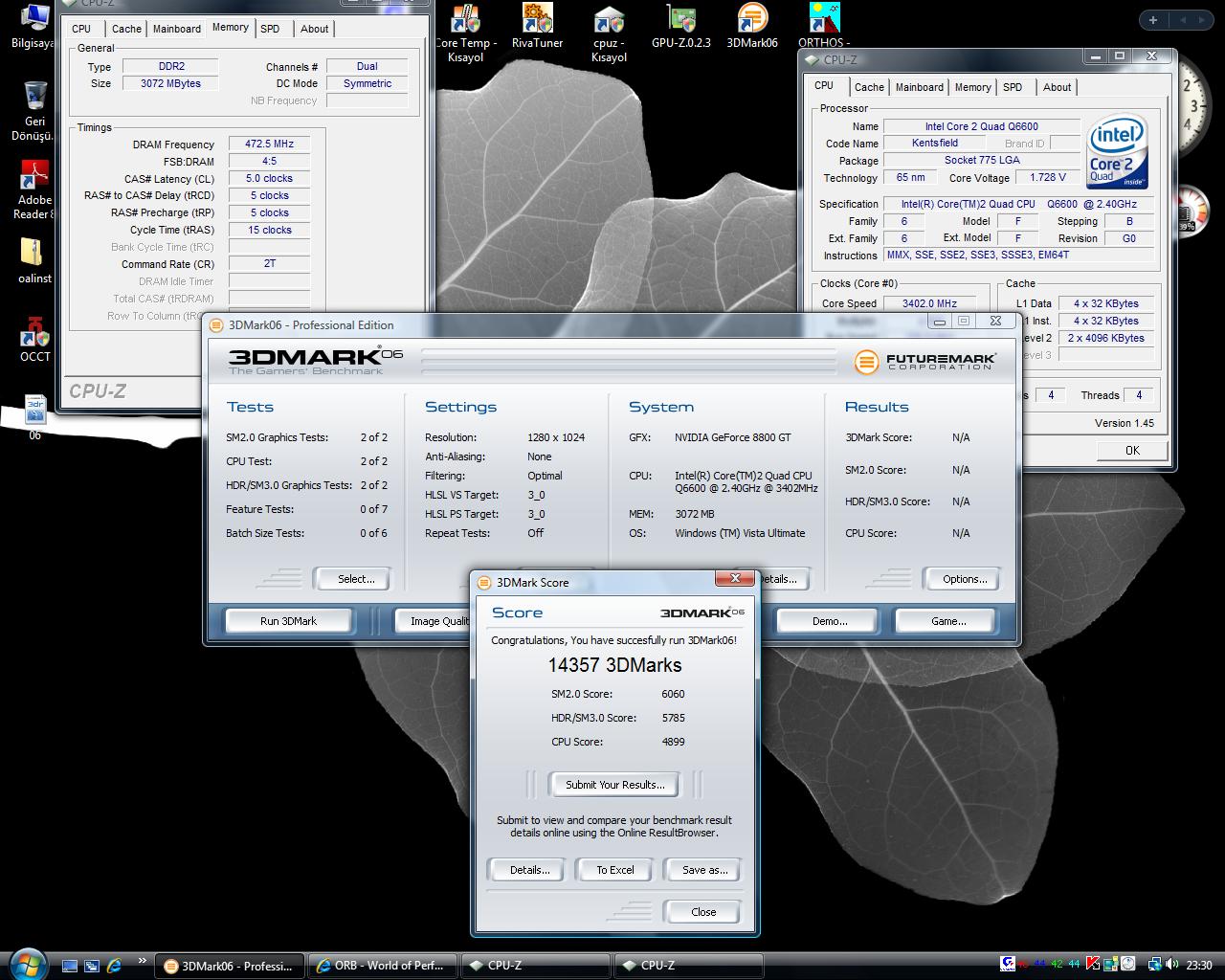Open the 3dr 06 file icon
The image size is (1225, 980).
(x=34, y=418)
